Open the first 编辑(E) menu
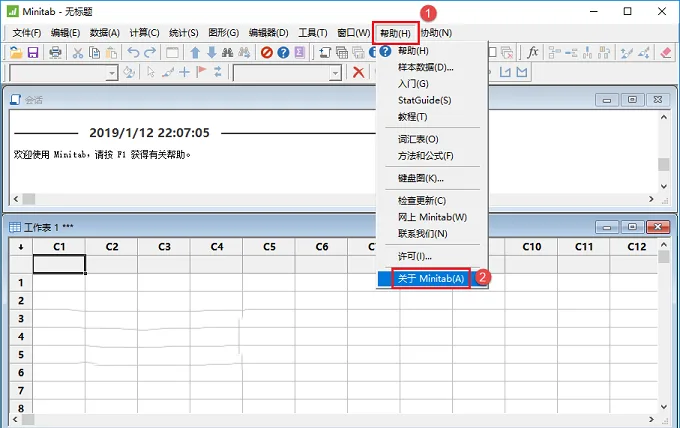The width and height of the screenshot is (680, 428). (65, 33)
